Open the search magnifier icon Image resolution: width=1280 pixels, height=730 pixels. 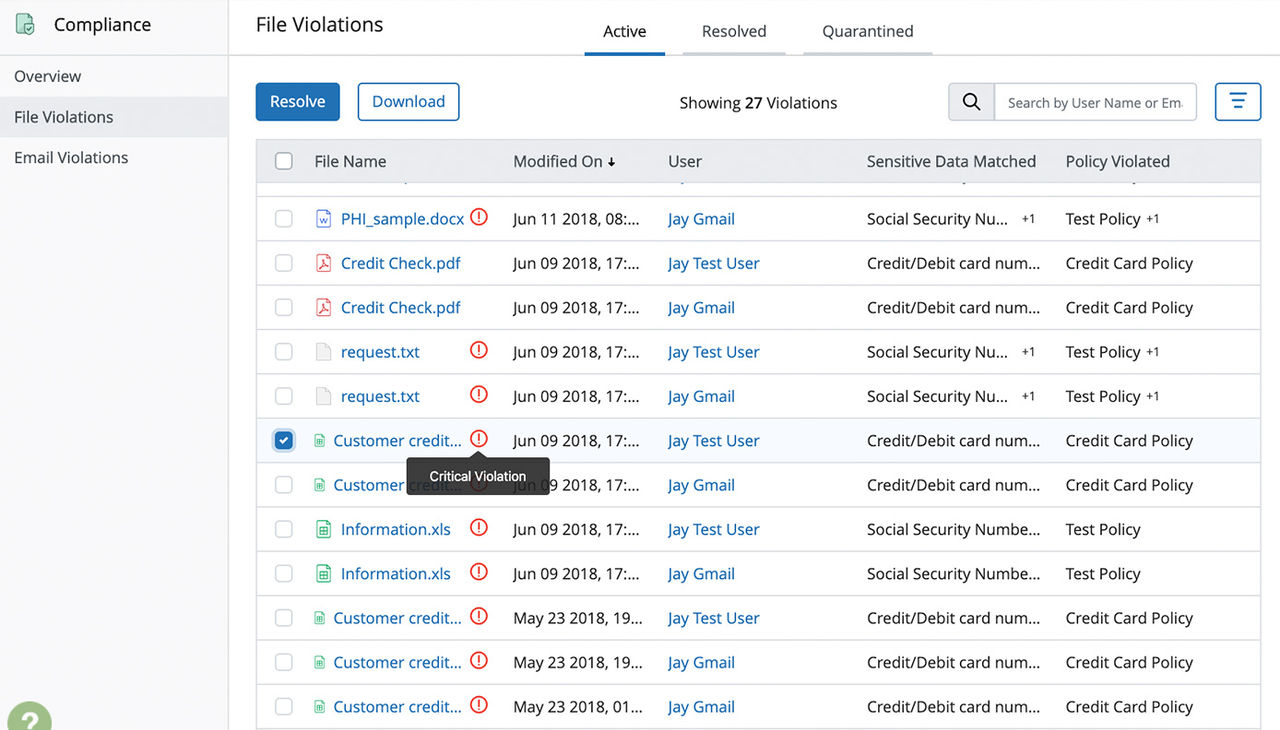(969, 101)
